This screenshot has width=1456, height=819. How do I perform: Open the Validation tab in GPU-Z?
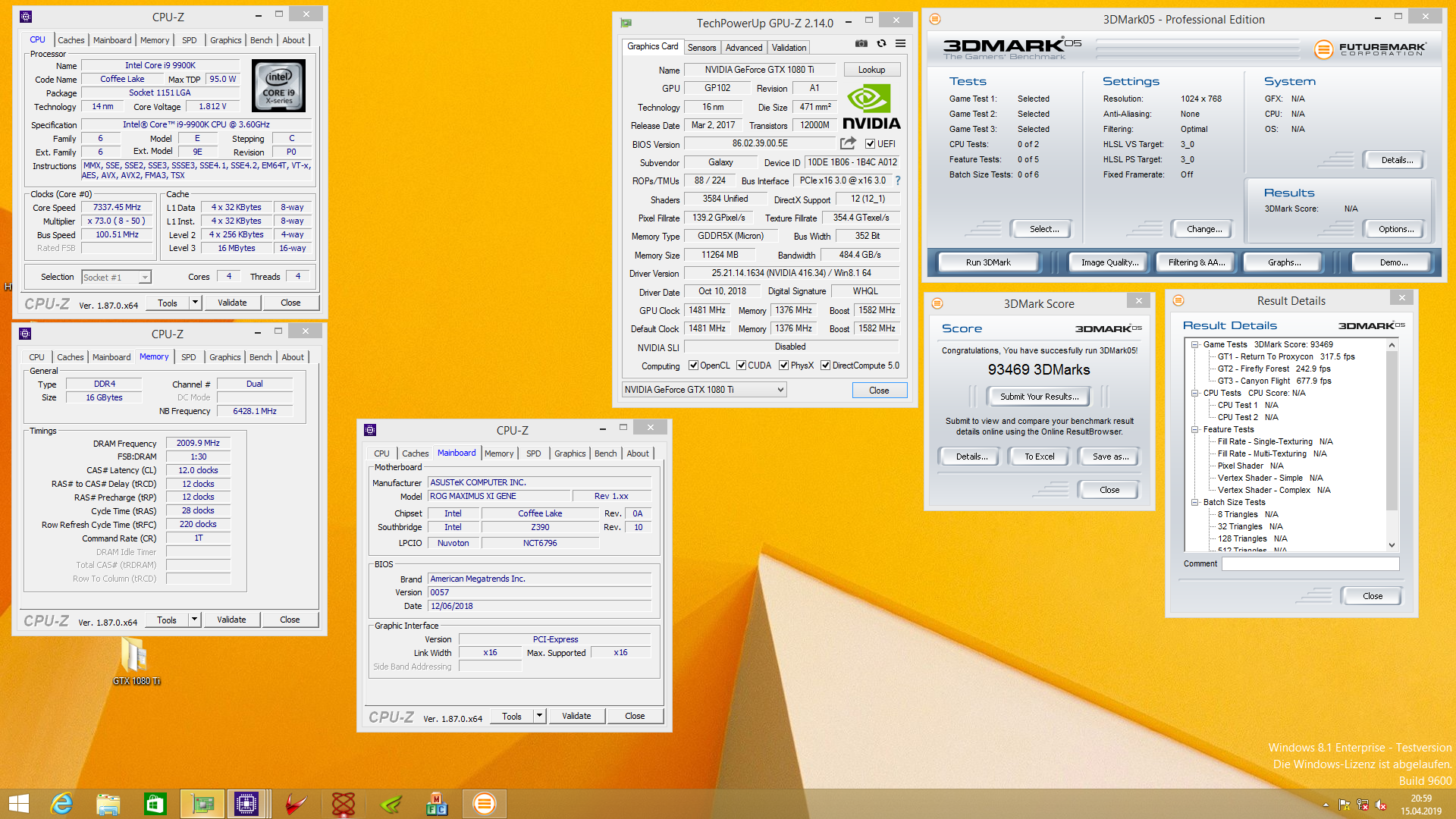[x=789, y=48]
